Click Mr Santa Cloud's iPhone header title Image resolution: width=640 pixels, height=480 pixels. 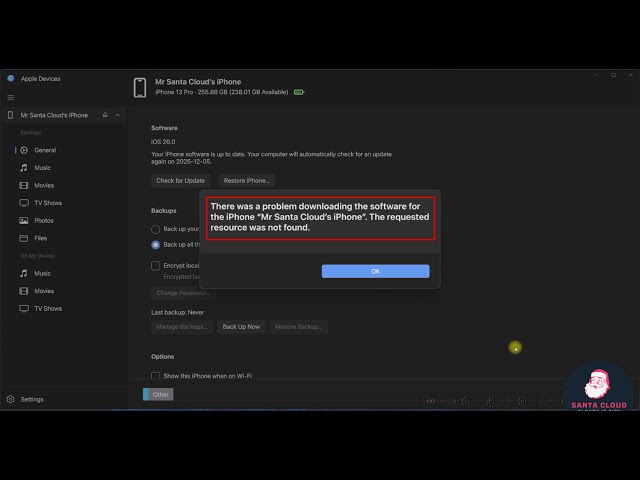[x=198, y=82]
